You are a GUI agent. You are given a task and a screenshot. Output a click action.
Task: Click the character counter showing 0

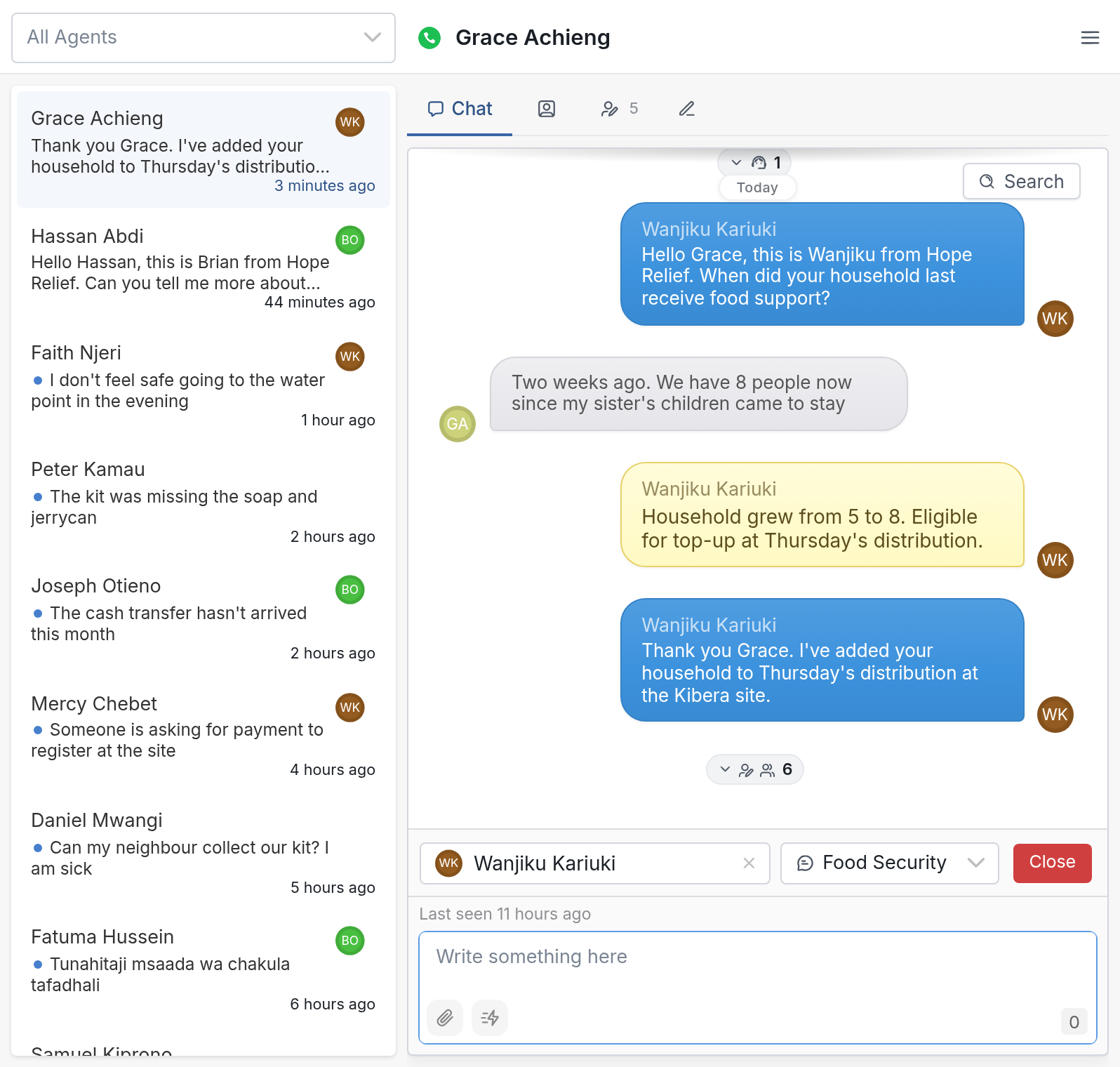pyautogui.click(x=1074, y=1022)
